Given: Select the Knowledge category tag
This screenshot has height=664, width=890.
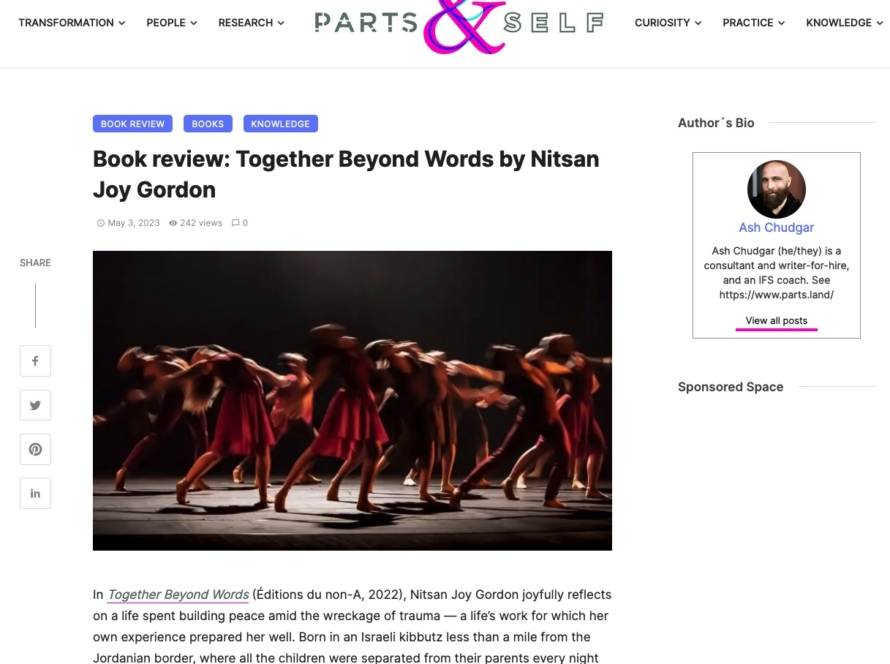Looking at the screenshot, I should point(280,124).
